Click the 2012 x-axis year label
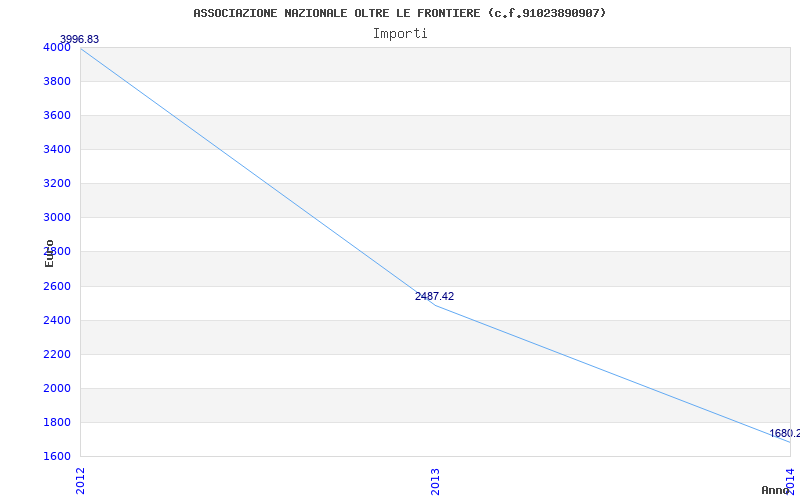 (x=80, y=481)
